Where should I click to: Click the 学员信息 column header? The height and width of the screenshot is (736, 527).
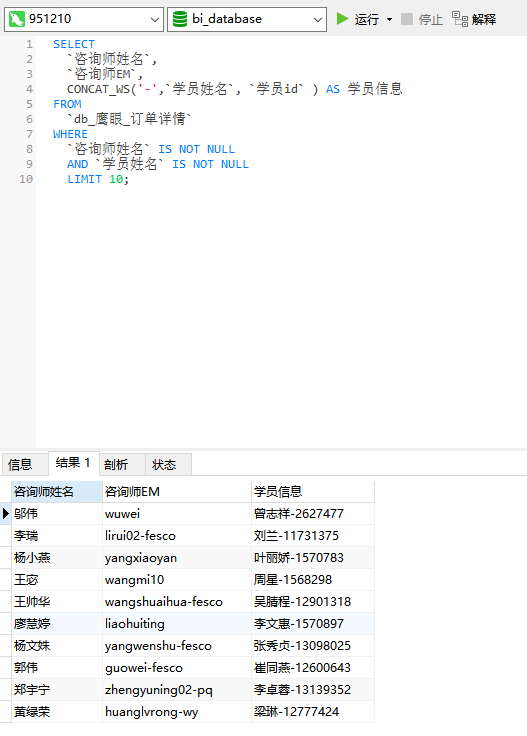313,491
